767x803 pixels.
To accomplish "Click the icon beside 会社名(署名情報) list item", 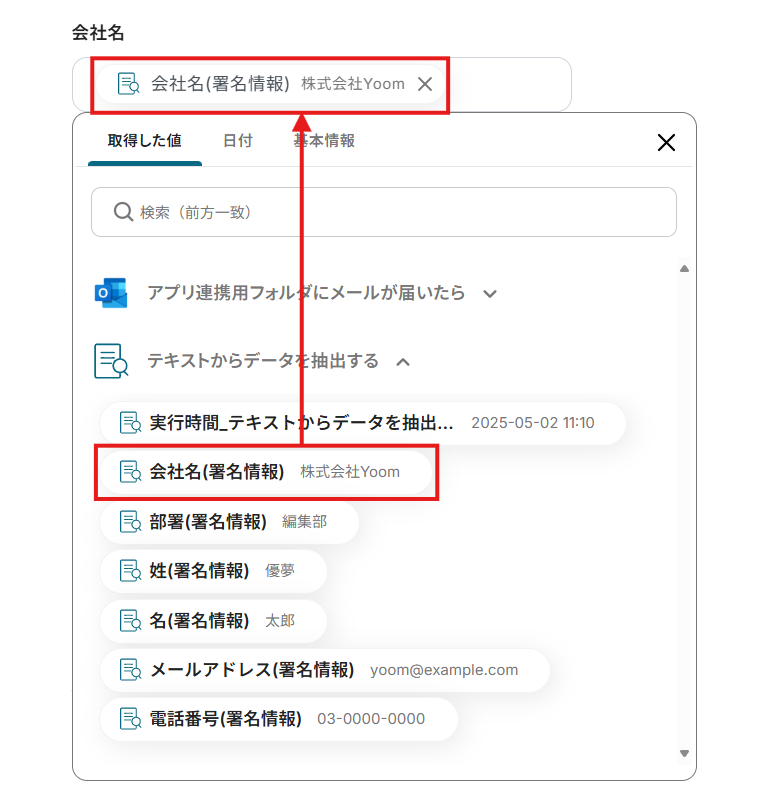I will 130,472.
